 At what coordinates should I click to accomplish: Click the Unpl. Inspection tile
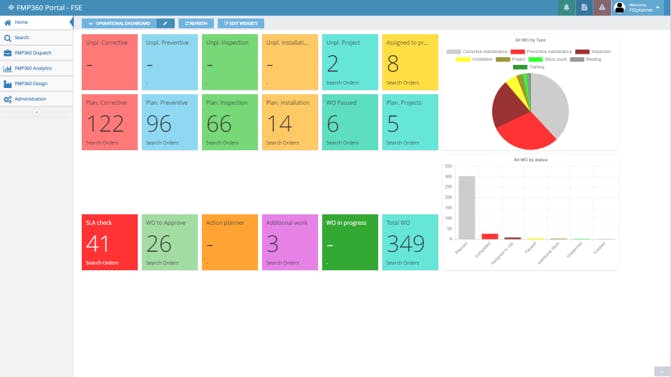click(230, 62)
